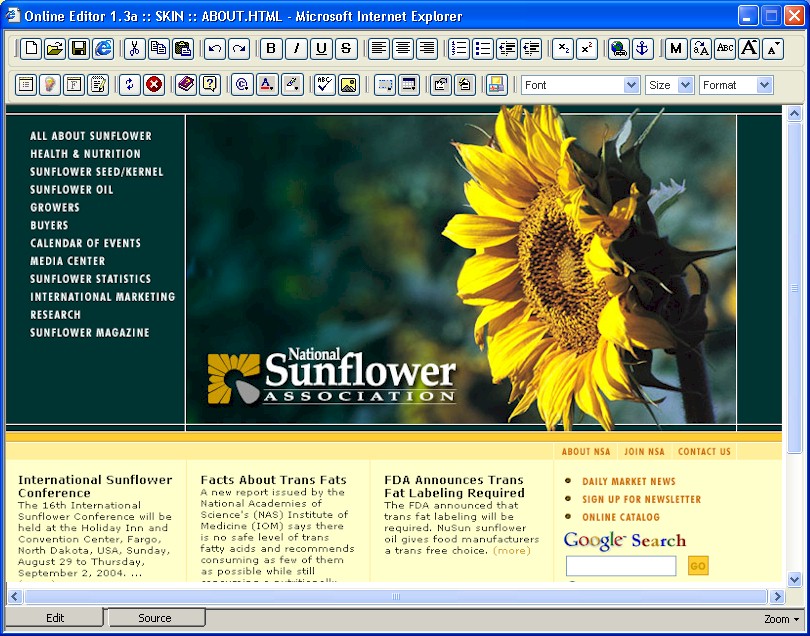
Task: Preview page in Internet Explorer icon
Action: coord(103,49)
